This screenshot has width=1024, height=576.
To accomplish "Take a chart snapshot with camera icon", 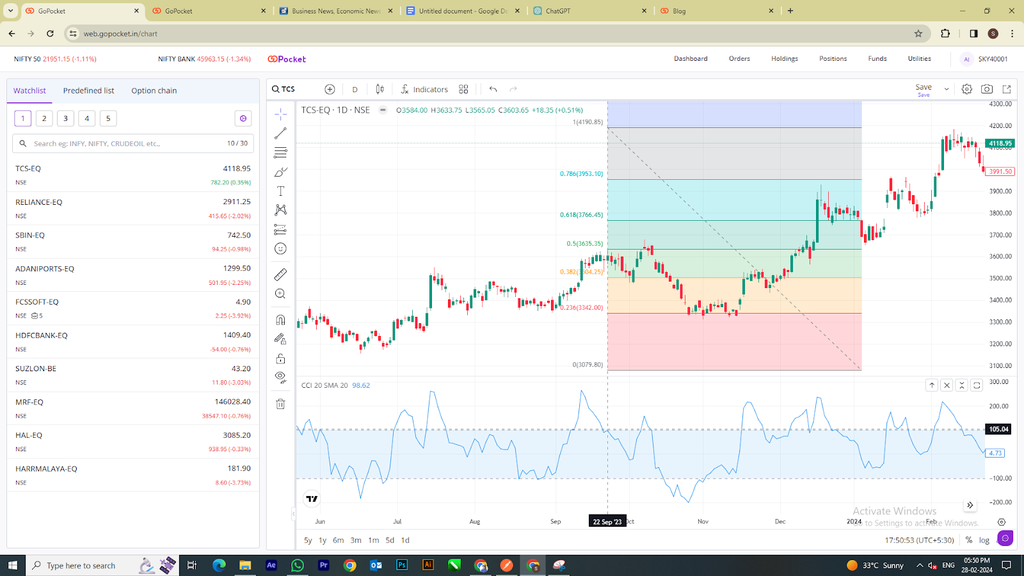I will [987, 89].
